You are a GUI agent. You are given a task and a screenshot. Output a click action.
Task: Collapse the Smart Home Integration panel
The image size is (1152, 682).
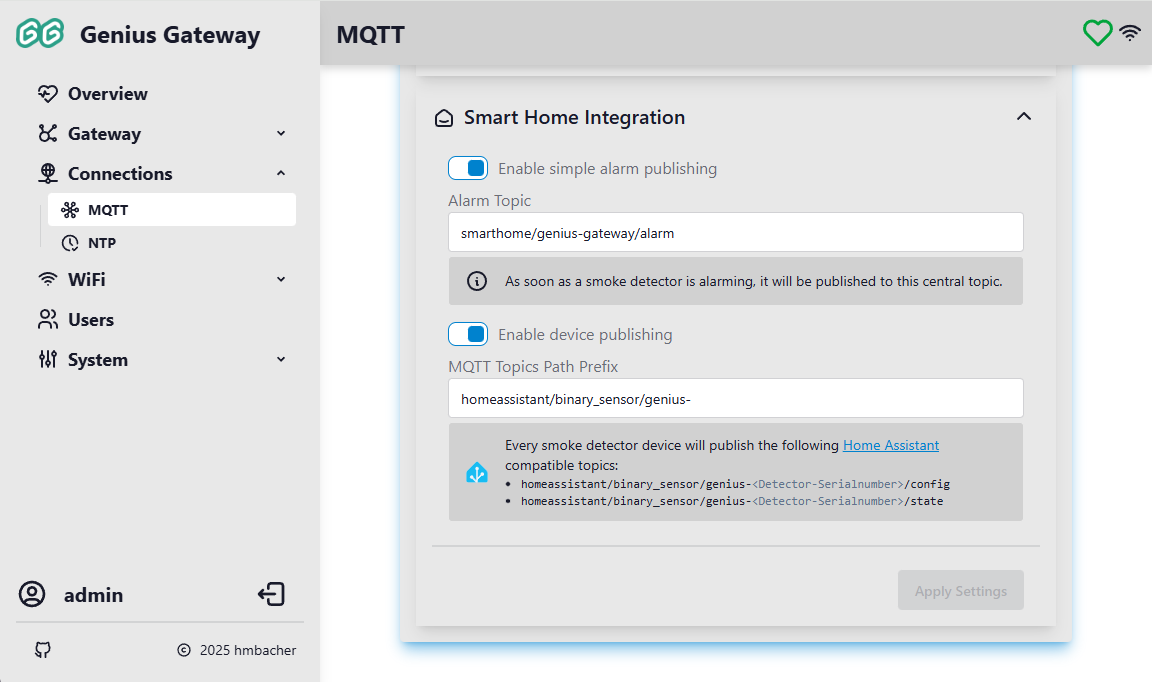1023,117
